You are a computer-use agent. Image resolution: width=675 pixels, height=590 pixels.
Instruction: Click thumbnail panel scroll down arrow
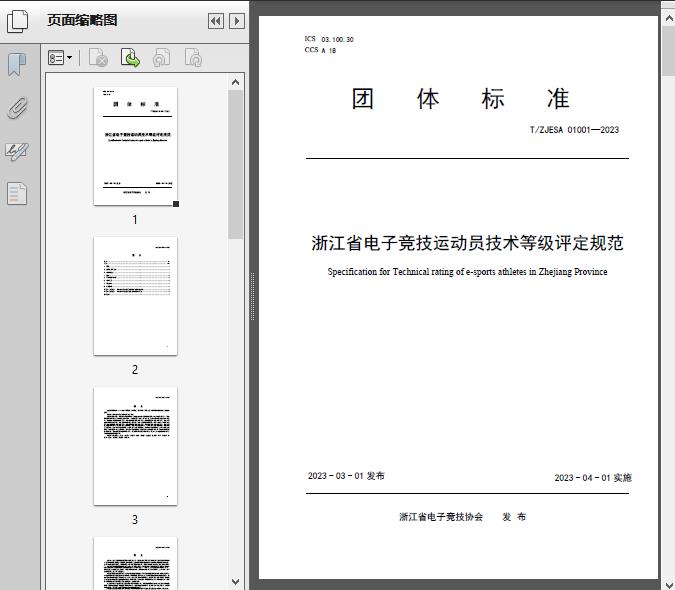[235, 582]
